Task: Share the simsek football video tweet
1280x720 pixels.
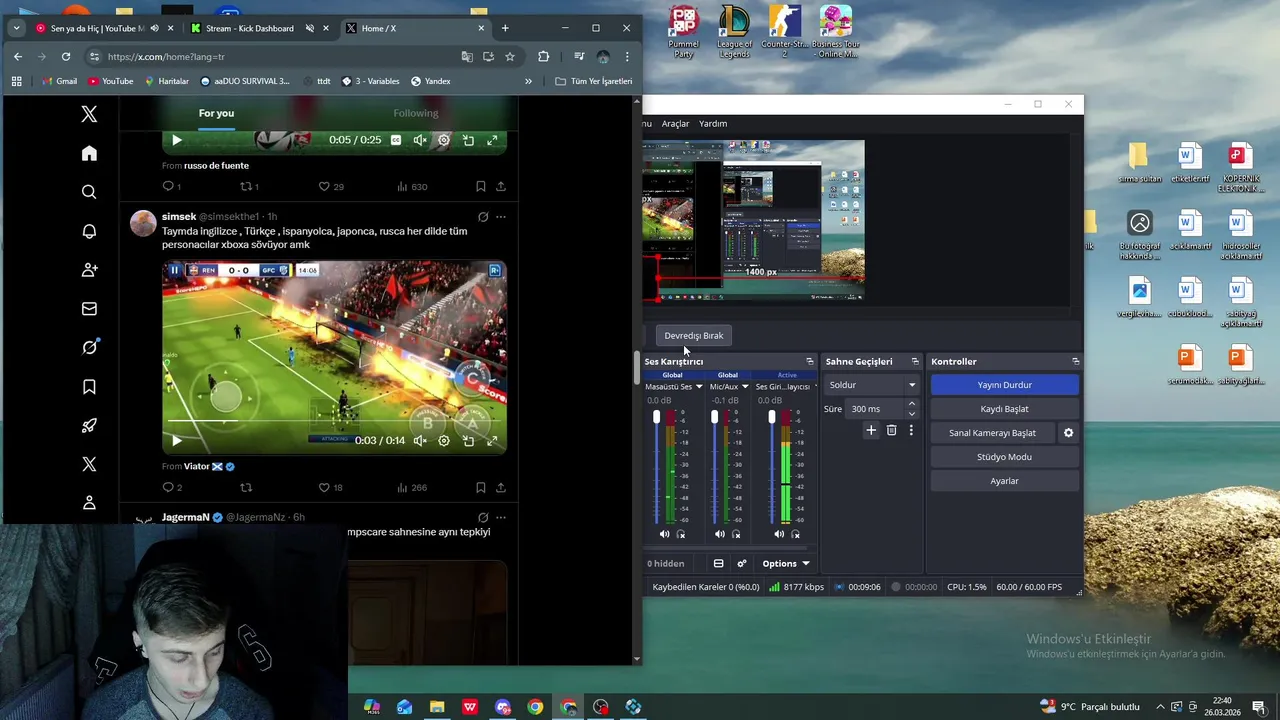Action: point(501,488)
